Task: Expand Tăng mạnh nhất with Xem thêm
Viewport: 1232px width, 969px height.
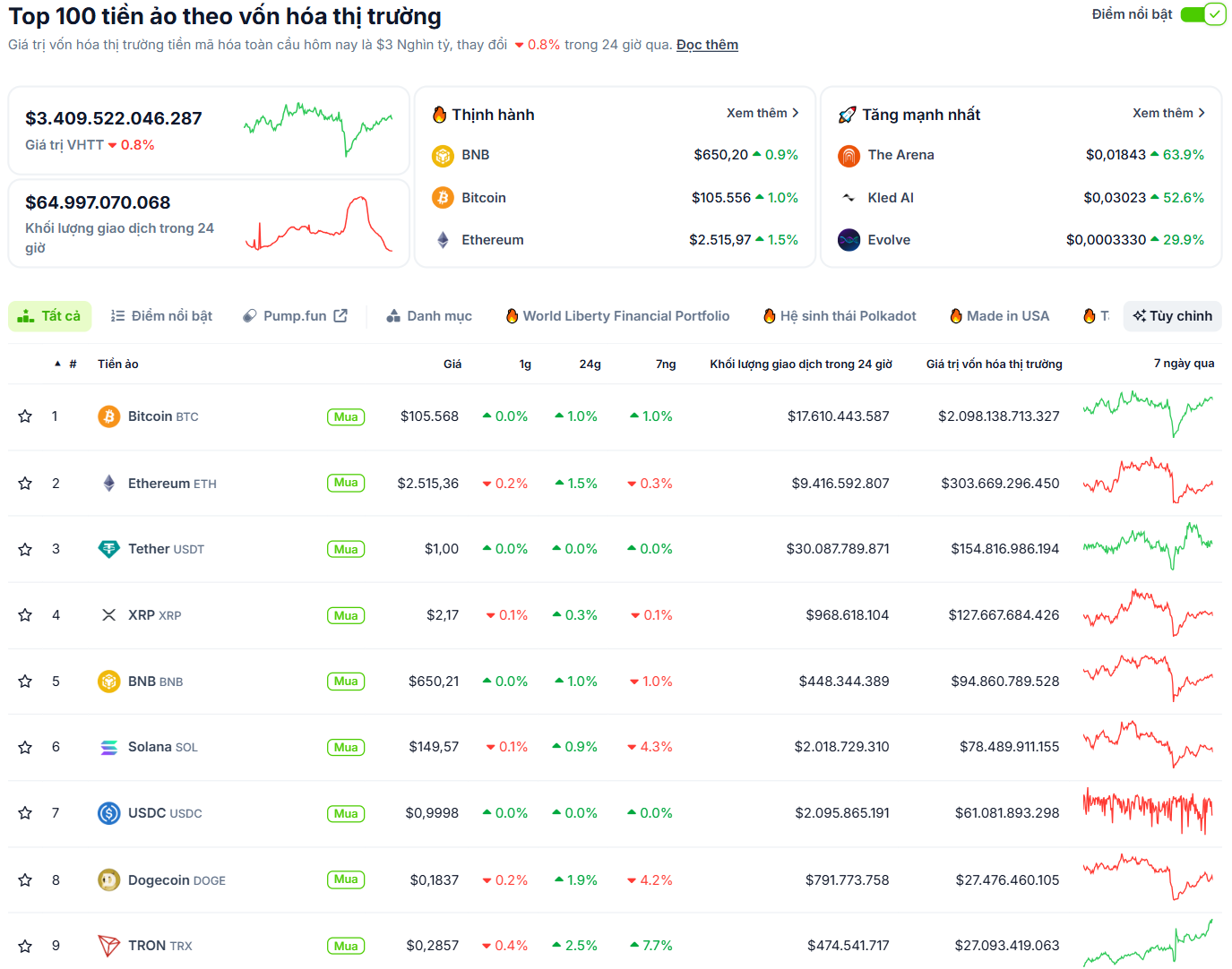Action: 1168,113
